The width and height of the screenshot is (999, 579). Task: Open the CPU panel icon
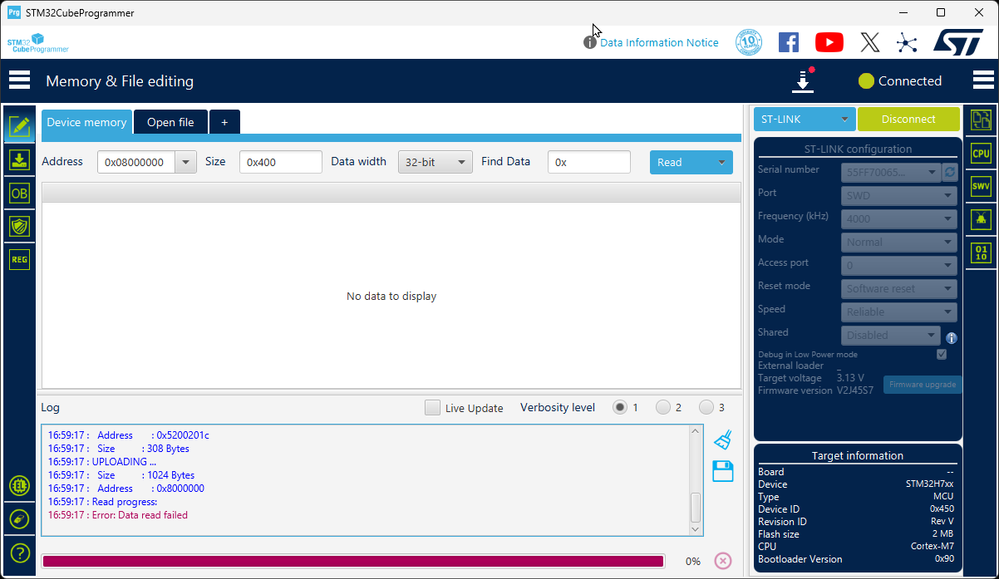[x=981, y=154]
